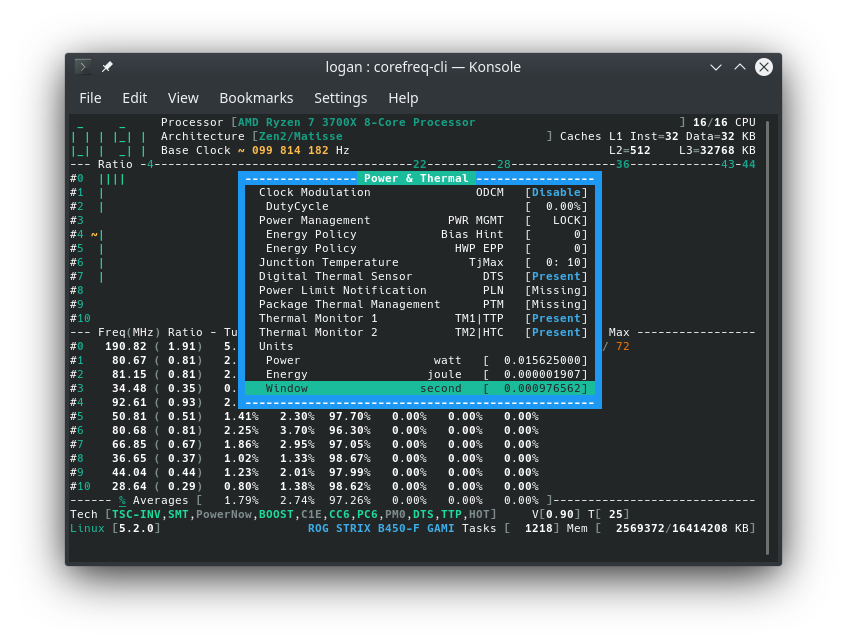Click the Konsole terminal icon in title bar
847x643 pixels.
[x=82, y=67]
